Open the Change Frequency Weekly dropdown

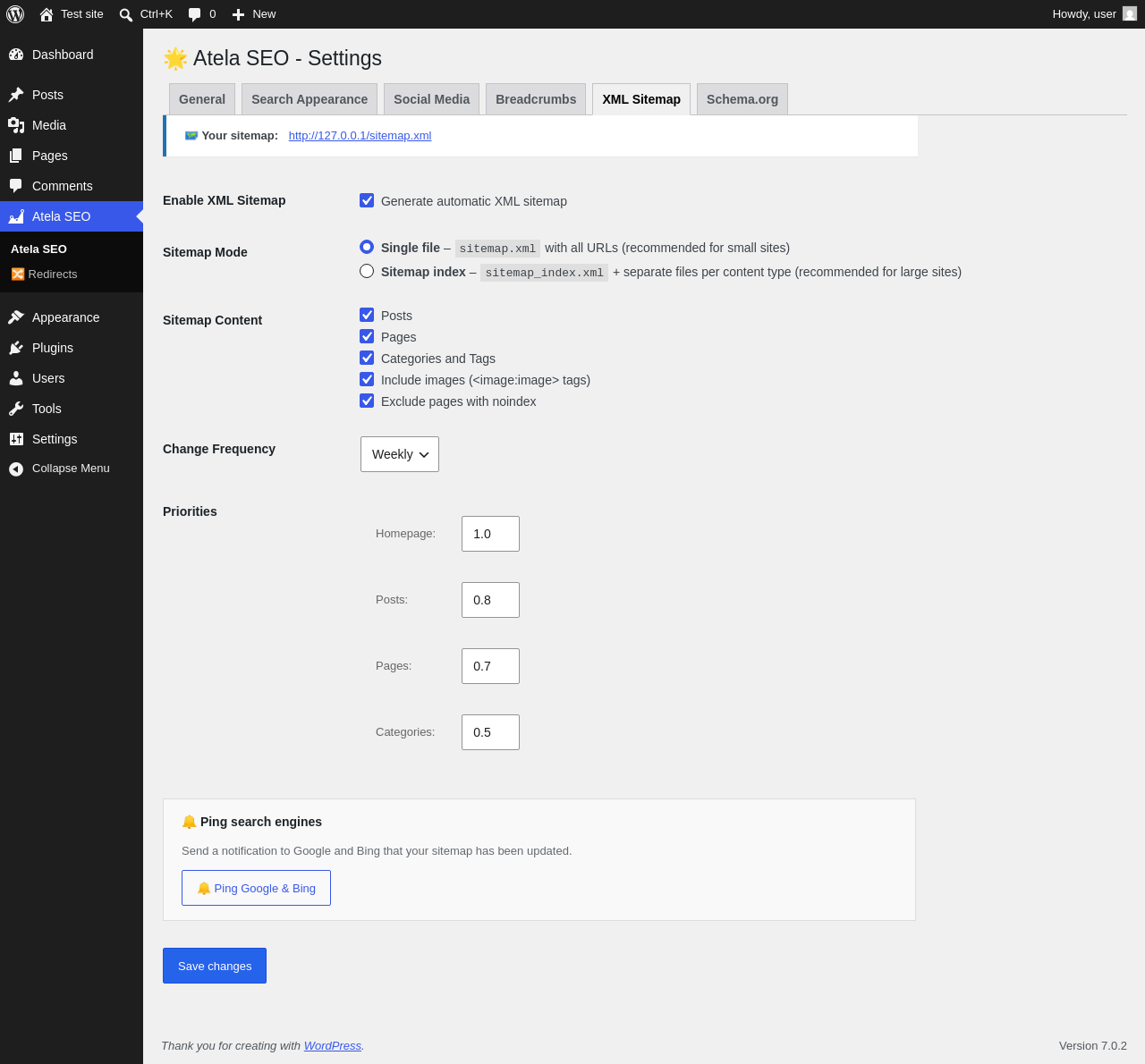[x=400, y=454]
